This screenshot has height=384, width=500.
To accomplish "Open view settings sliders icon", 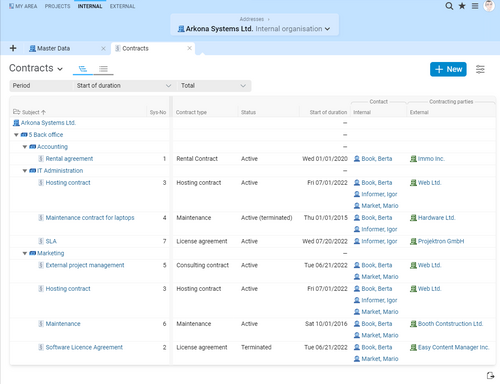I will (x=480, y=69).
